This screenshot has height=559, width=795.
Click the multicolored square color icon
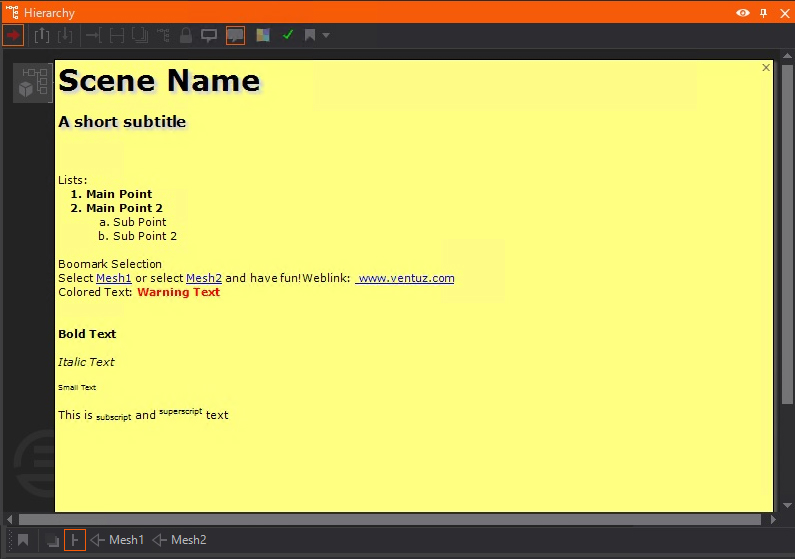tap(263, 36)
